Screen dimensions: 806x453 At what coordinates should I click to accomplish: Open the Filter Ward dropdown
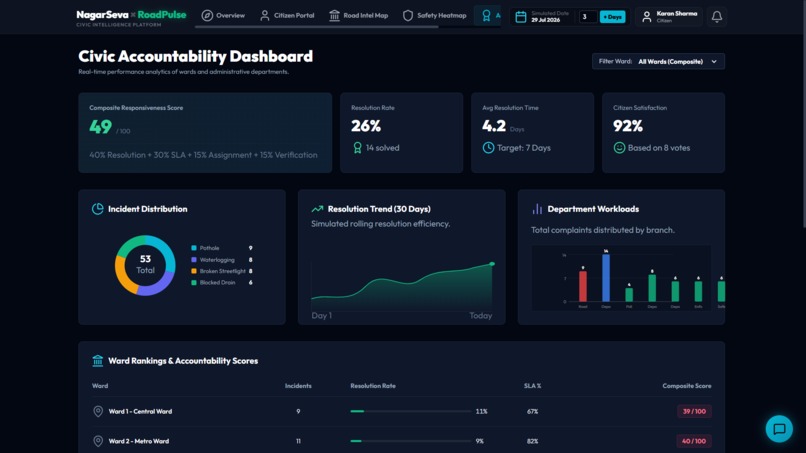(658, 61)
